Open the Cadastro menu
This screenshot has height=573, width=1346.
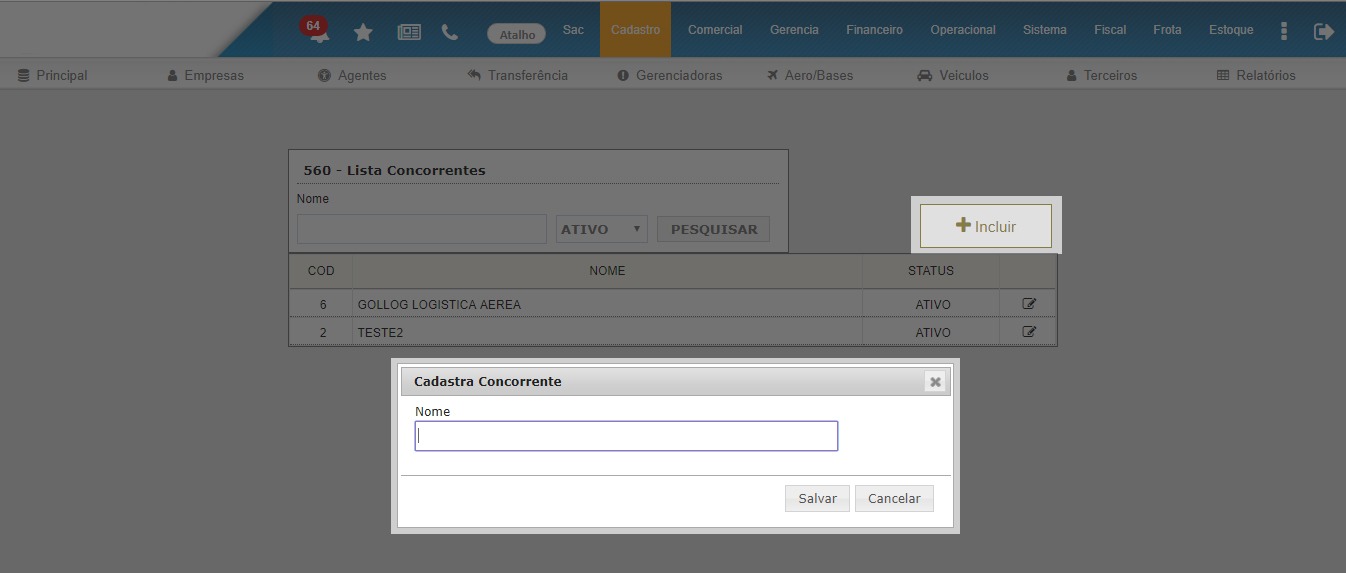(635, 30)
